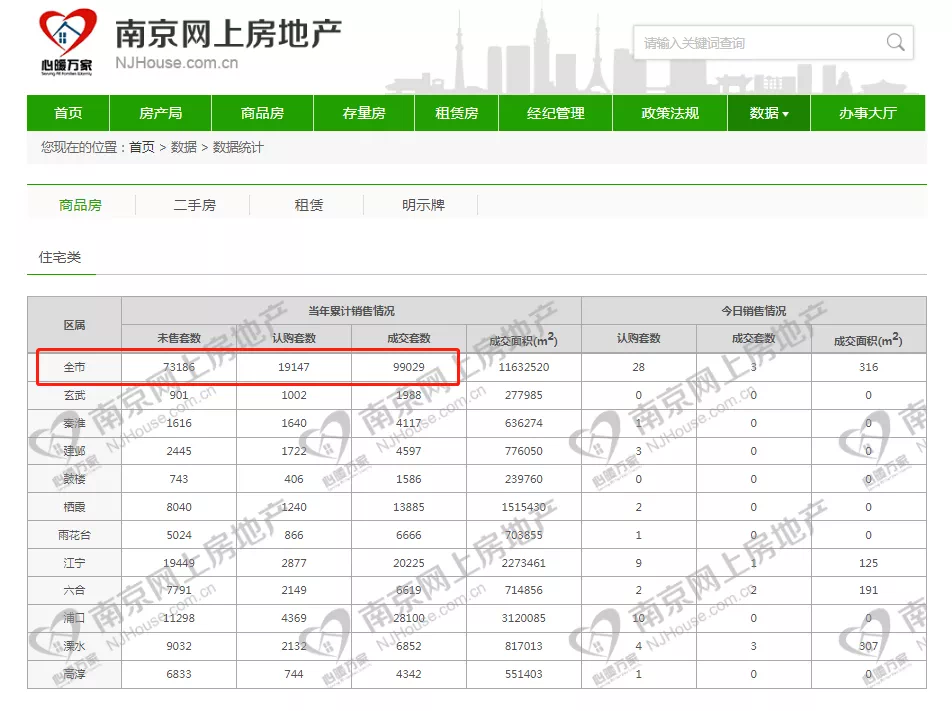Screen dimensions: 952x711
Task: Select the 江宁 district row label
Action: [x=74, y=563]
